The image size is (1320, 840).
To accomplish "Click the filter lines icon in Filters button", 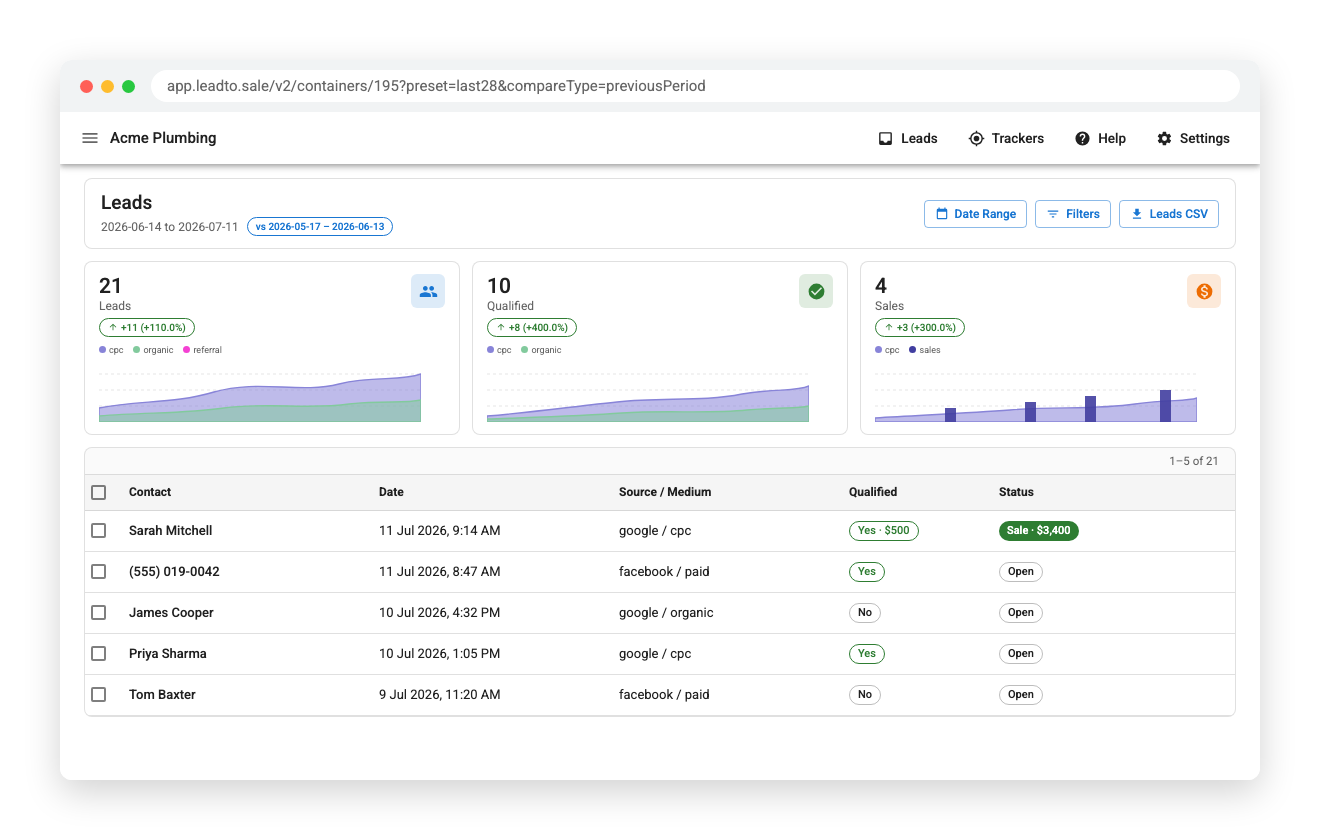I will click(x=1053, y=214).
